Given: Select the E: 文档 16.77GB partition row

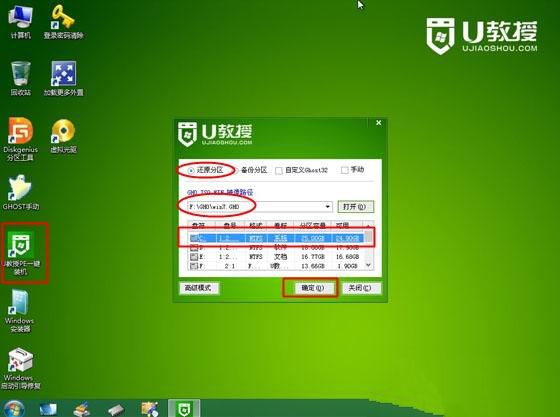Looking at the screenshot, I should point(276,256).
